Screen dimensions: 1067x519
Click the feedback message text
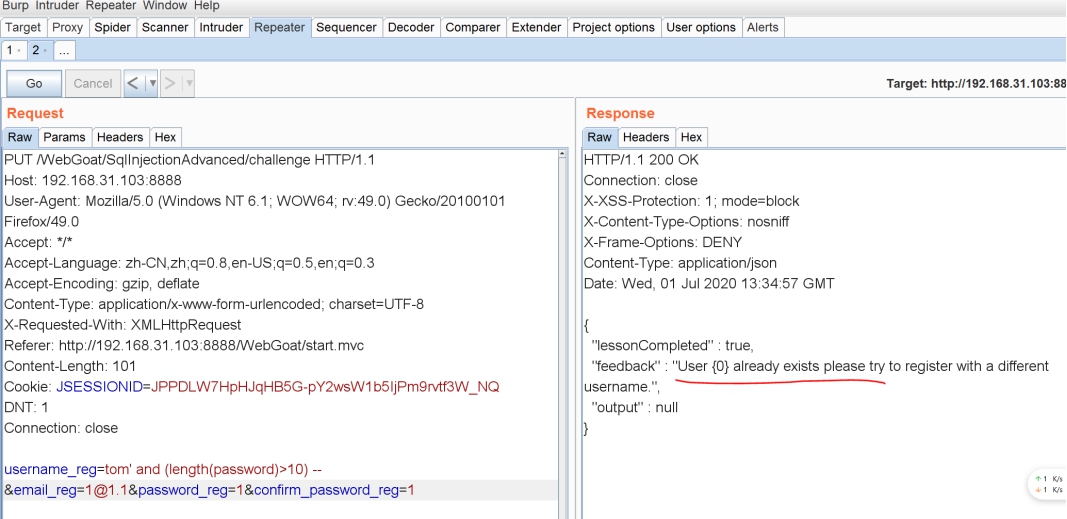(817, 376)
